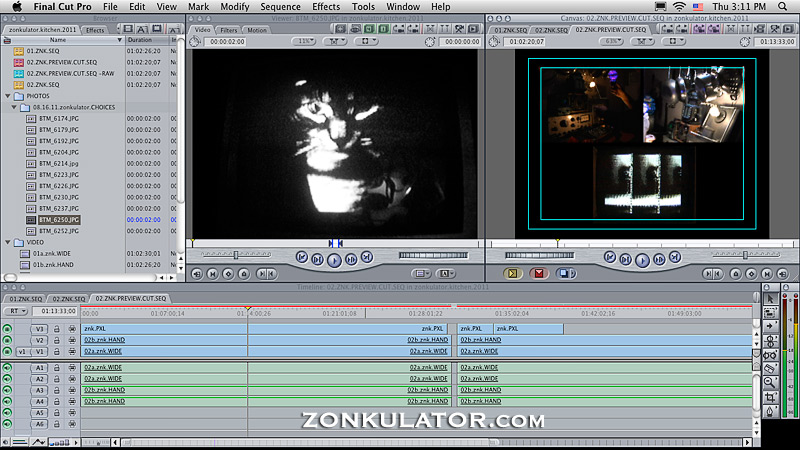Lock the V3 track

[x=57, y=329]
